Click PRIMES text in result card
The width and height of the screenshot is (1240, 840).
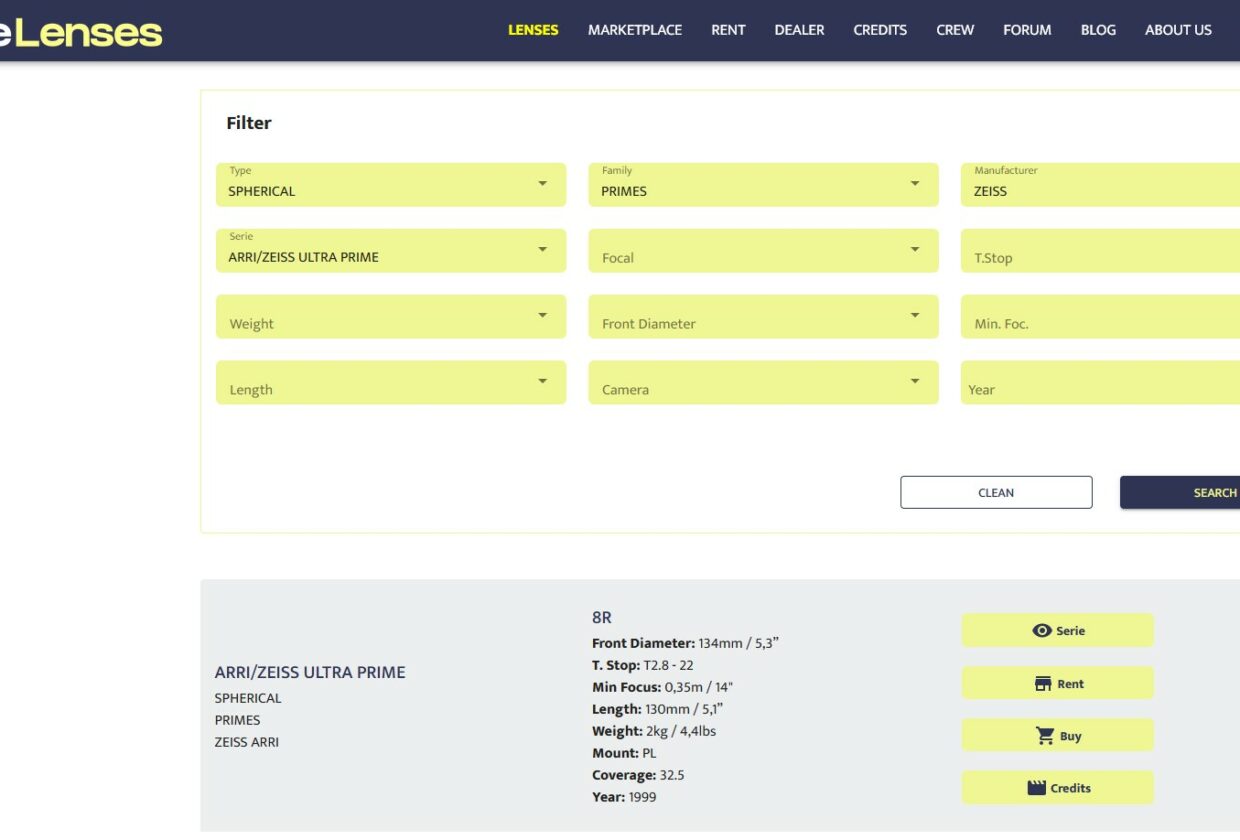237,720
